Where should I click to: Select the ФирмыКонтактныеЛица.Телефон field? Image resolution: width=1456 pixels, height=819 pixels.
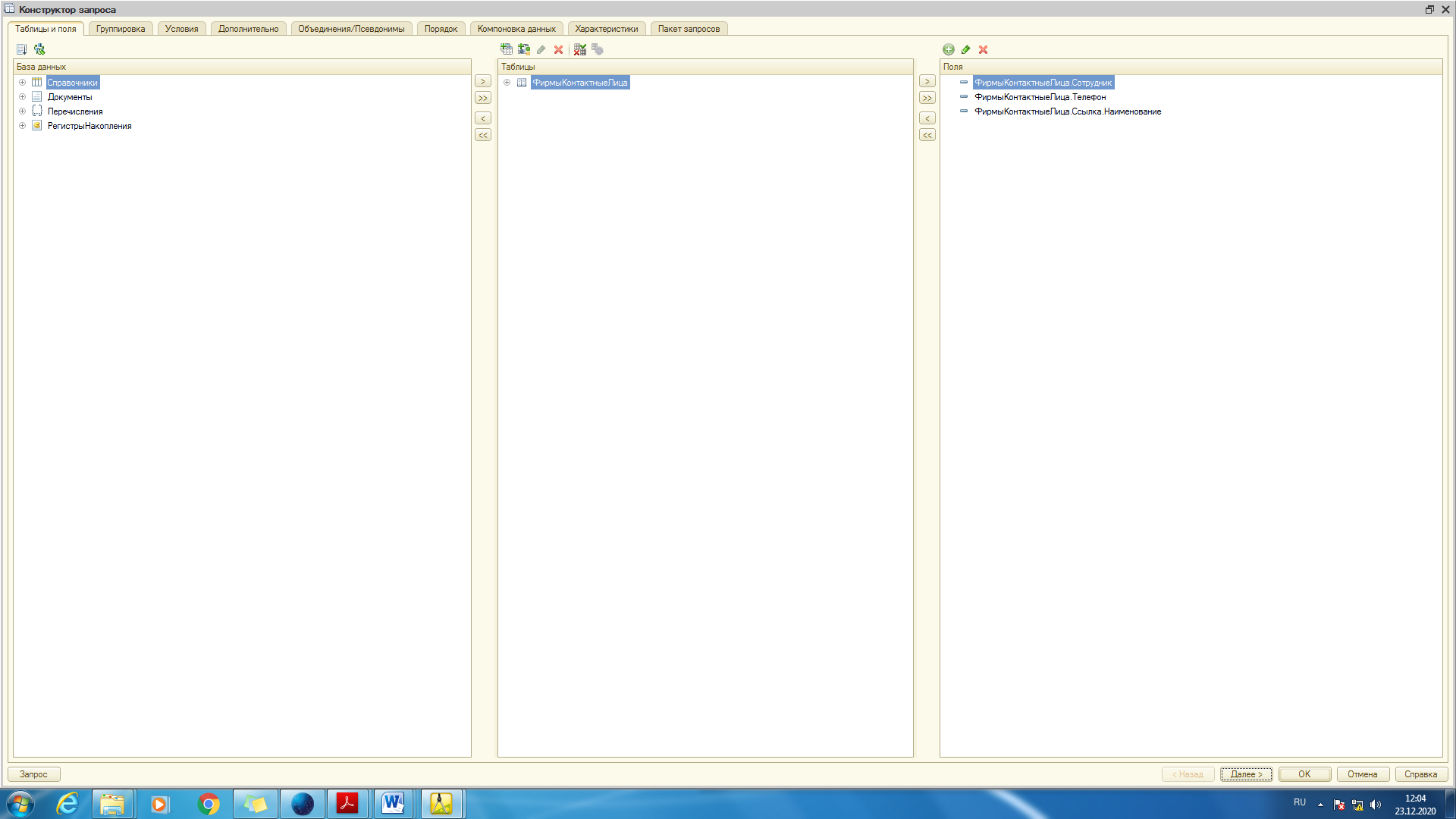(1040, 97)
